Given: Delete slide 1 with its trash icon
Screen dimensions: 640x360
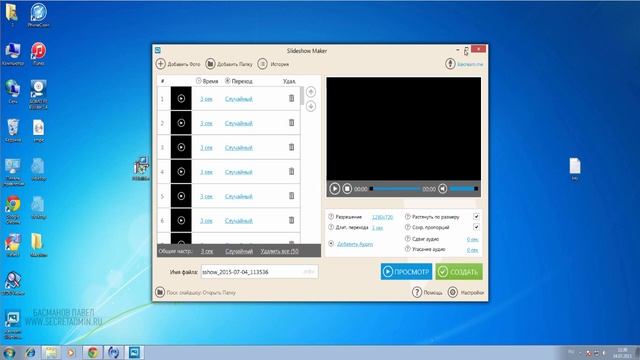Looking at the screenshot, I should click(x=291, y=98).
